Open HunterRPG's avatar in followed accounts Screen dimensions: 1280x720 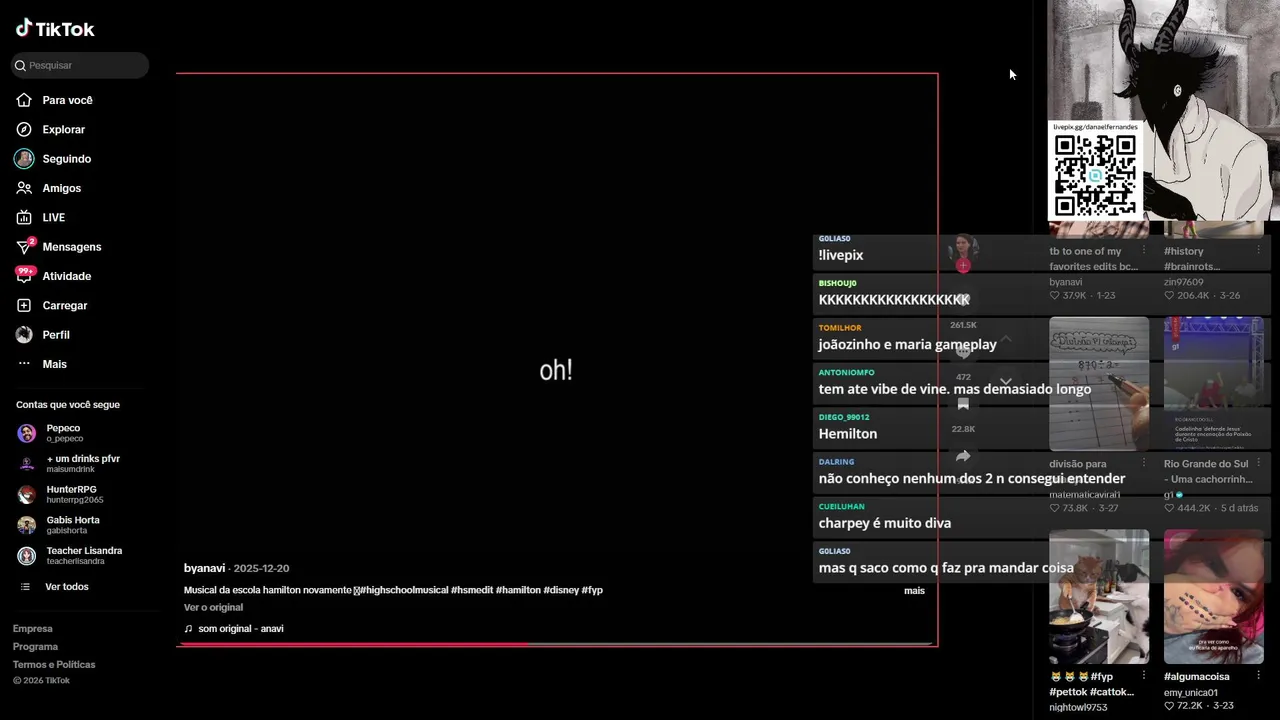(27, 495)
